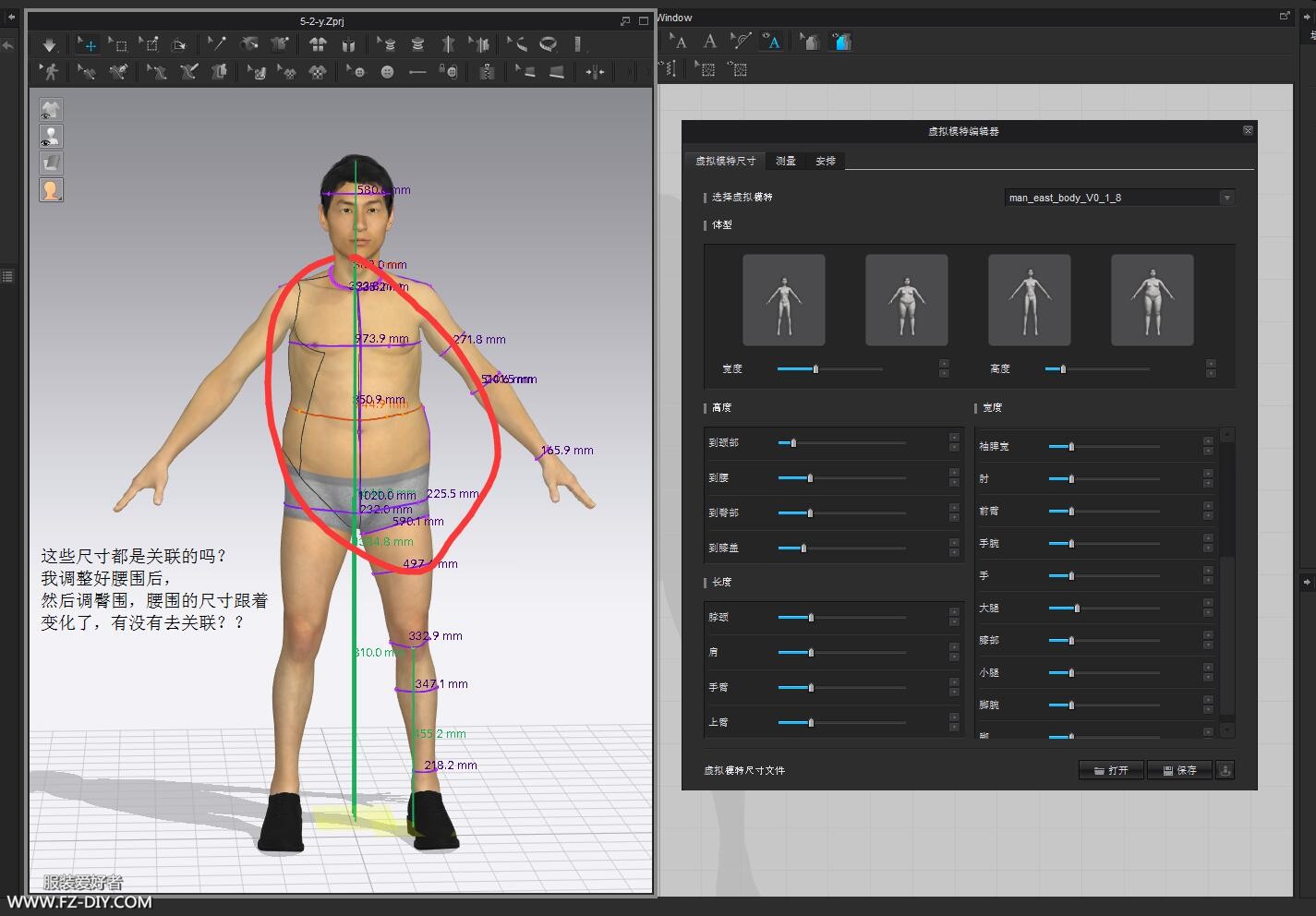Adjust 袖脾宽 width stepper arrows

pos(1208,446)
